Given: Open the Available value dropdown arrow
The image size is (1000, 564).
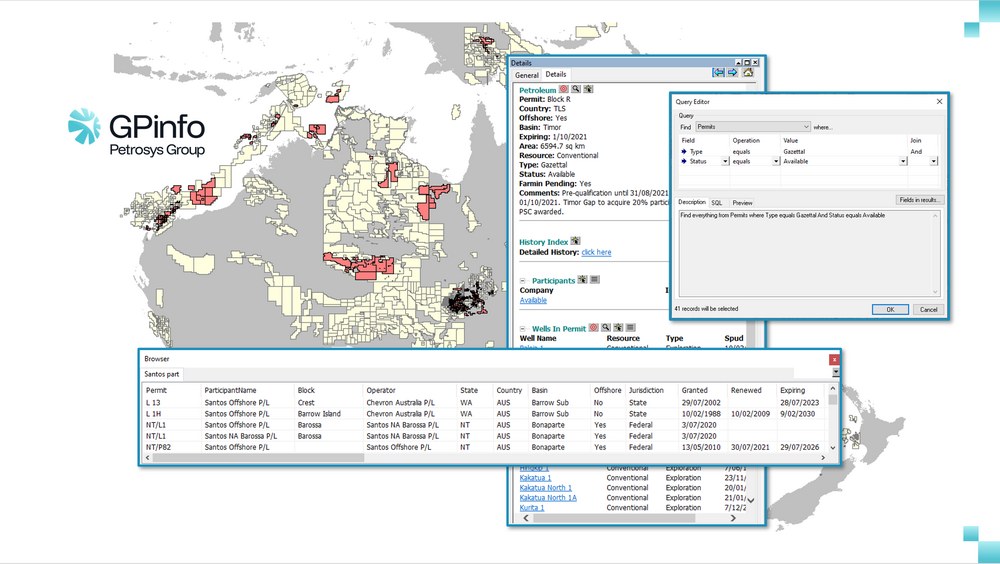Looking at the screenshot, I should coord(903,161).
